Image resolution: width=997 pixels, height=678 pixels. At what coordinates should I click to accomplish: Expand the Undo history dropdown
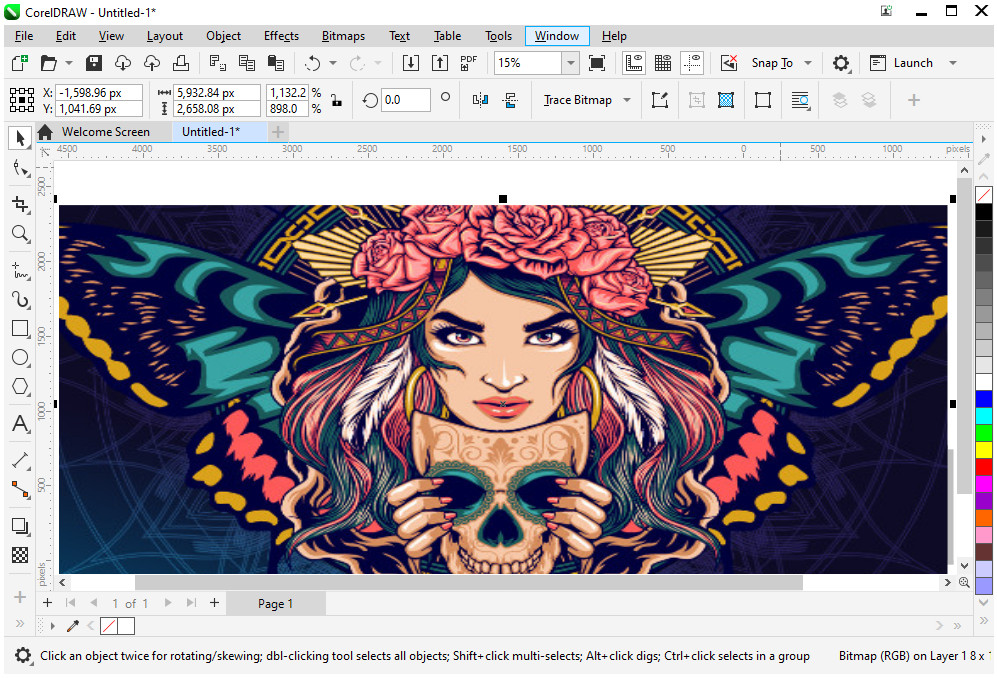pos(333,62)
